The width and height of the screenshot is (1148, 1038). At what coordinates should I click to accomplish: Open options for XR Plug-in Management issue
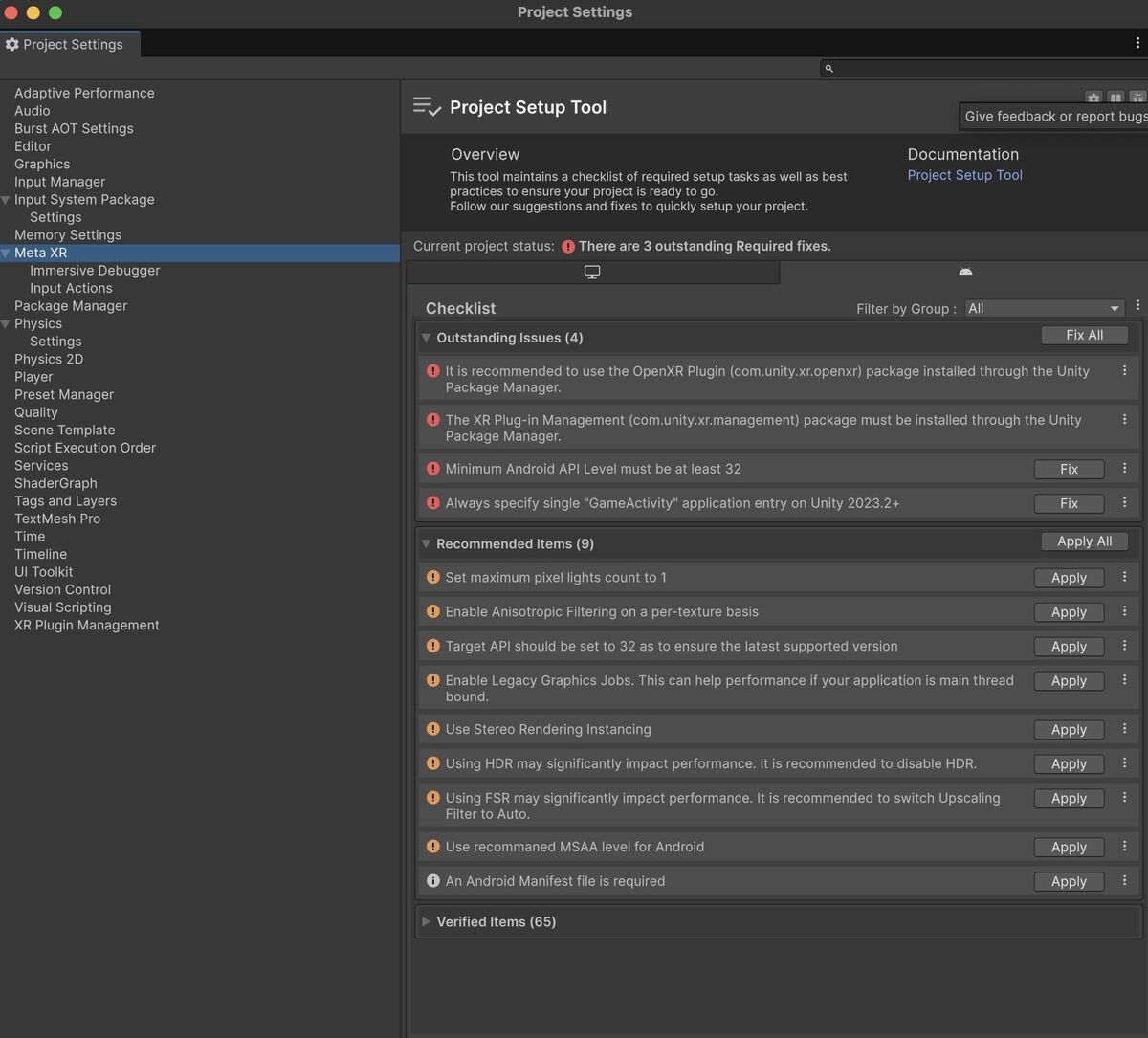[1124, 420]
